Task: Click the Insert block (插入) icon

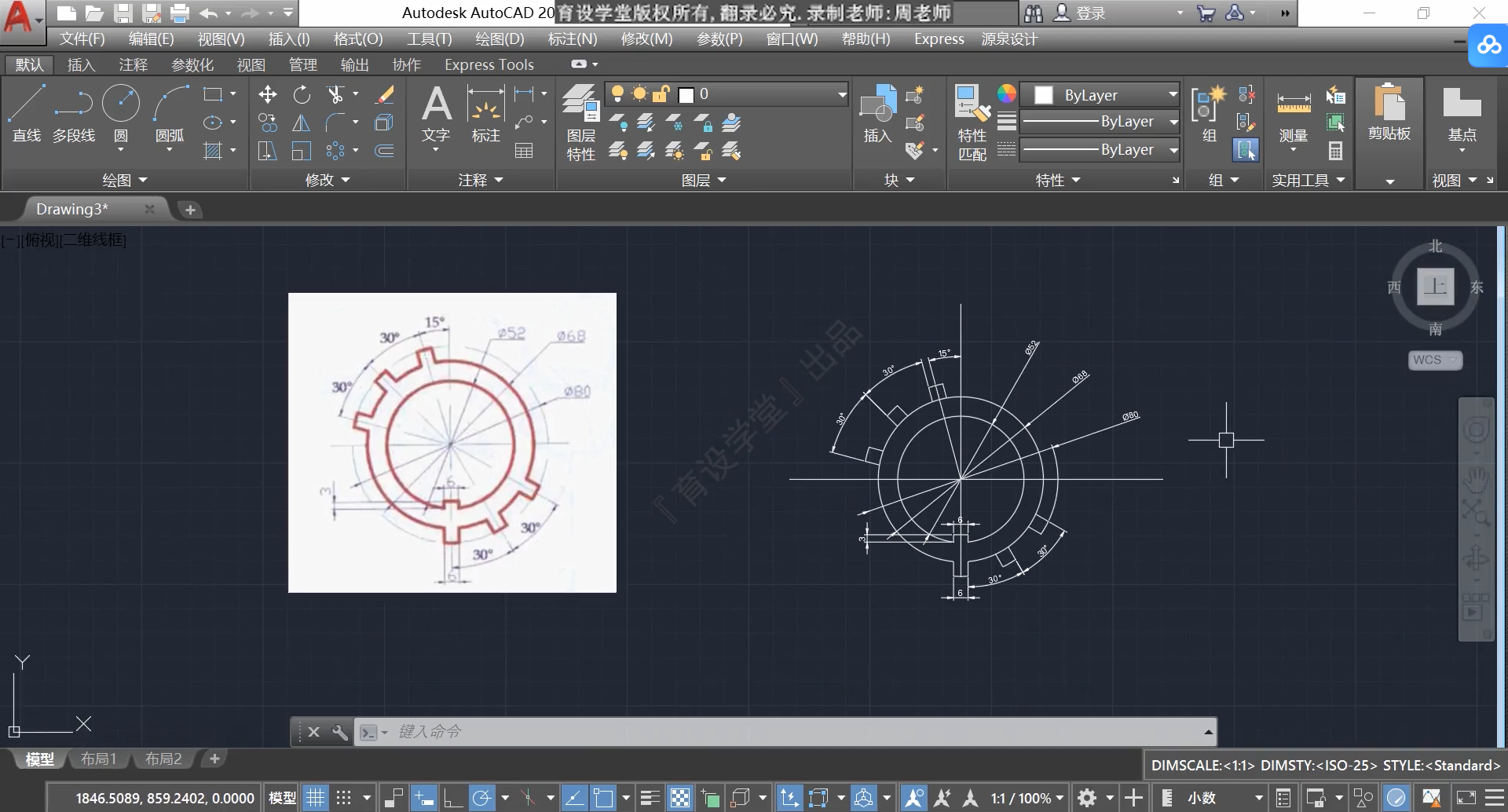Action: click(x=878, y=115)
